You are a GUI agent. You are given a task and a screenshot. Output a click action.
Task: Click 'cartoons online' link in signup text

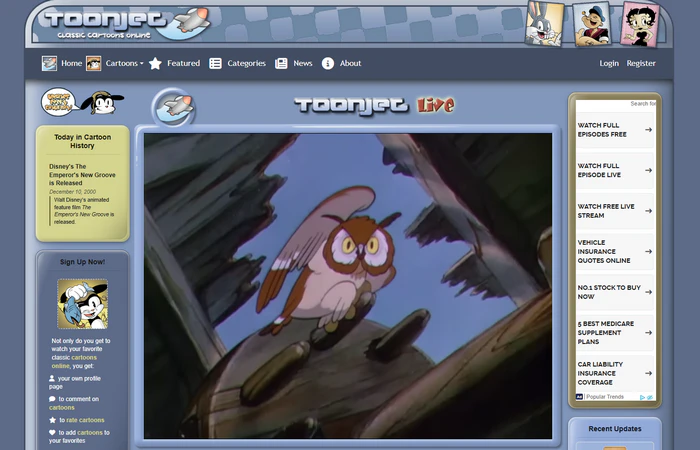point(74,362)
